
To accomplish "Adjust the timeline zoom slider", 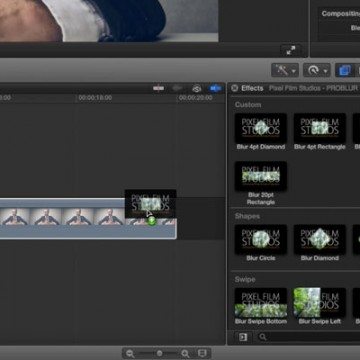I will tap(159, 353).
